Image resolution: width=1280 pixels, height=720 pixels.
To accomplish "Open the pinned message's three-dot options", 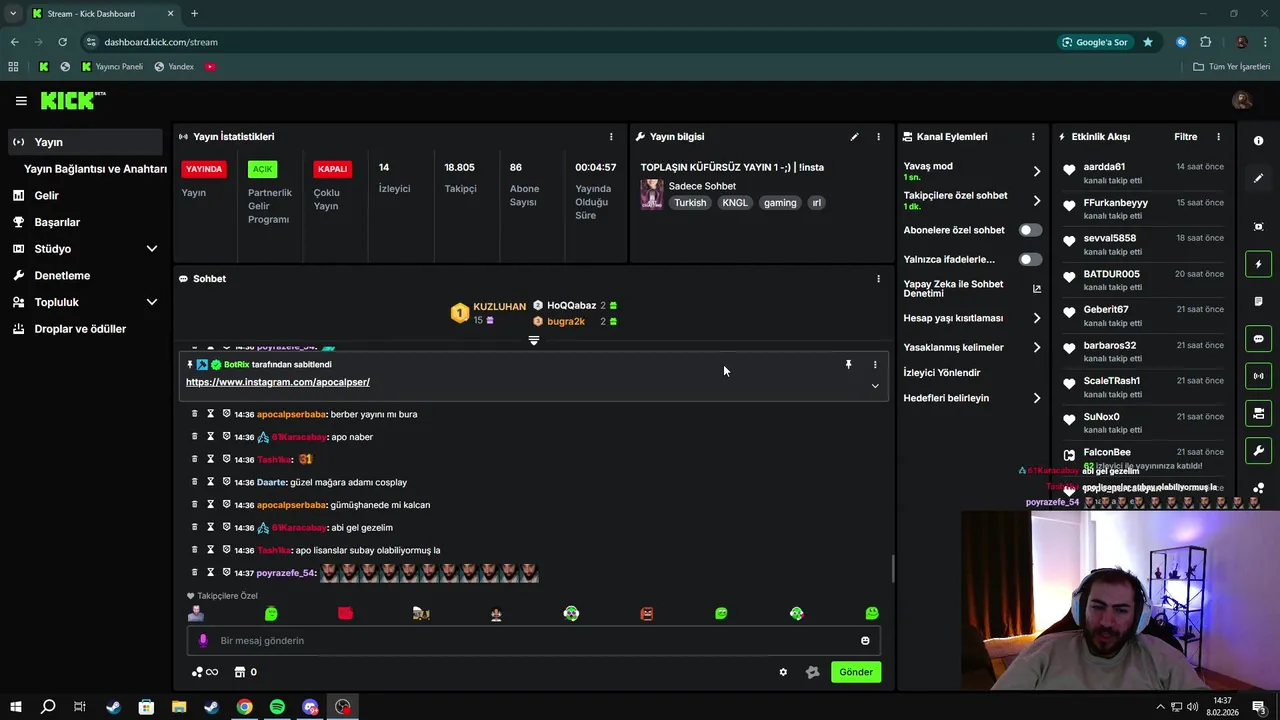I will tap(875, 365).
